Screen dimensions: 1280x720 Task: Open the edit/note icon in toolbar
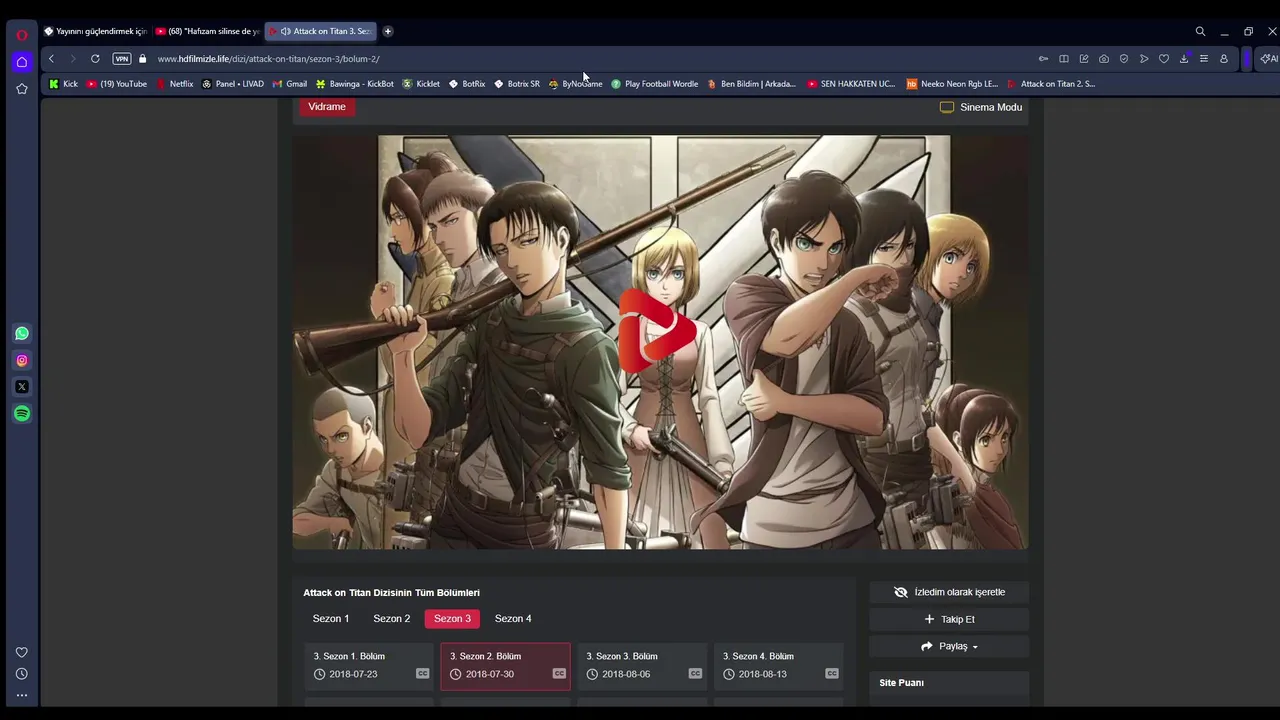tap(1084, 59)
